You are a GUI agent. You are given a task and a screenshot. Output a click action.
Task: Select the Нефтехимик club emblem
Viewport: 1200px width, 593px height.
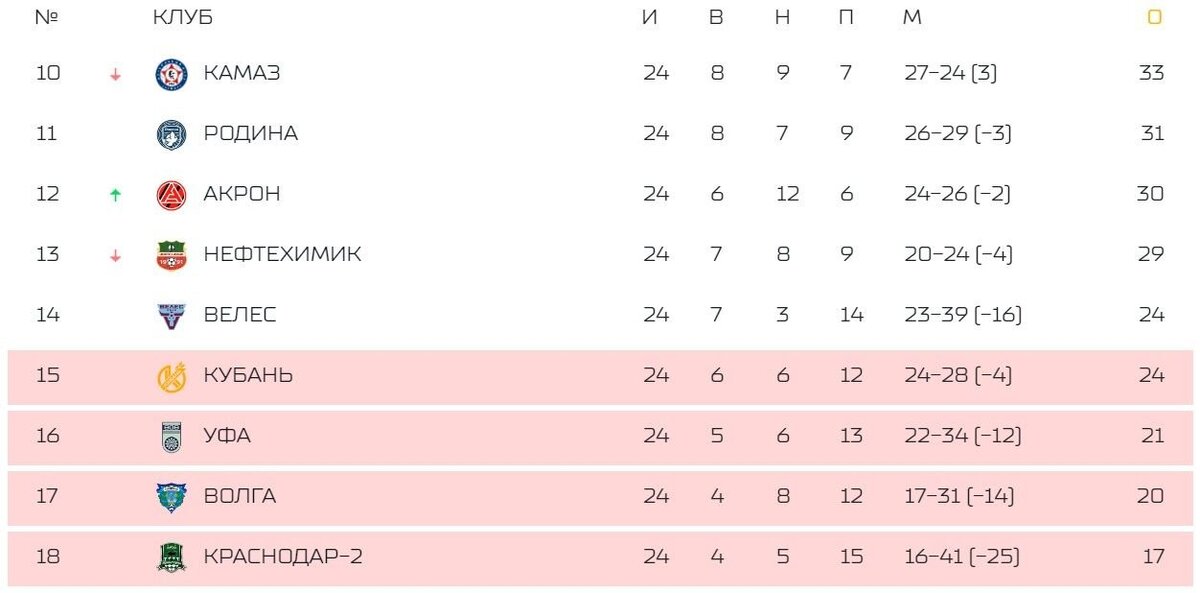[x=171, y=255]
